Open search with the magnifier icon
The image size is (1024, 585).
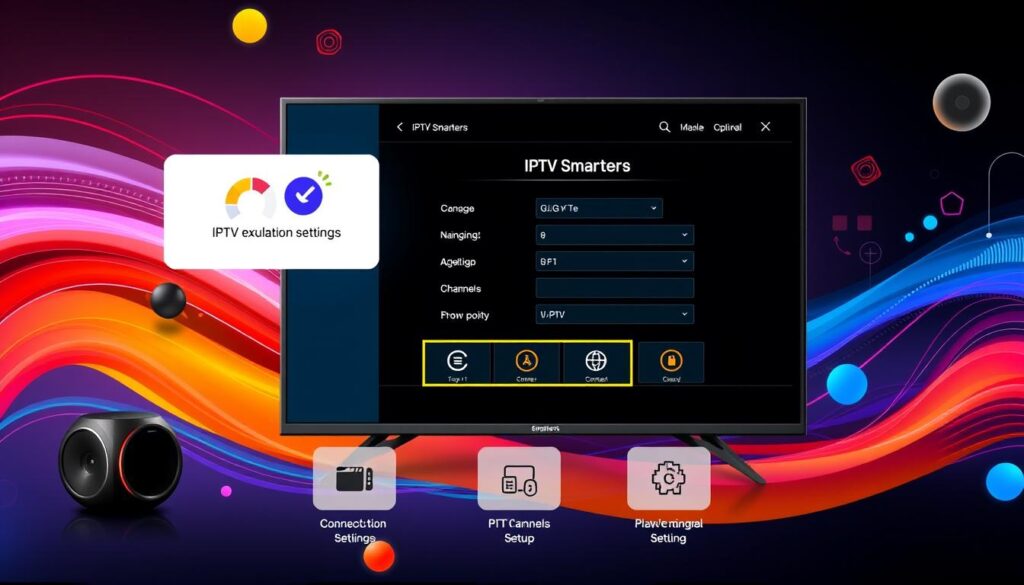click(664, 127)
